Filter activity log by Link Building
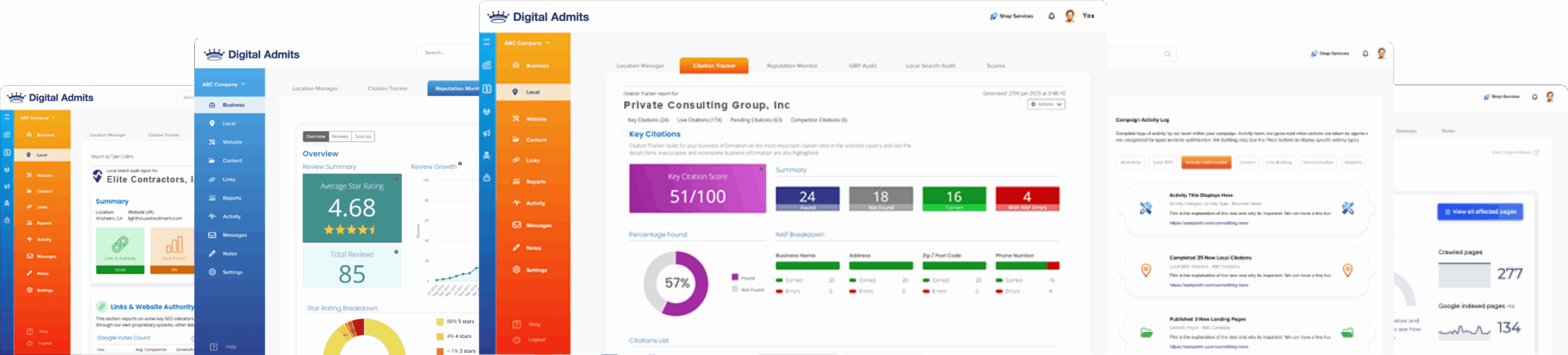 point(1279,162)
